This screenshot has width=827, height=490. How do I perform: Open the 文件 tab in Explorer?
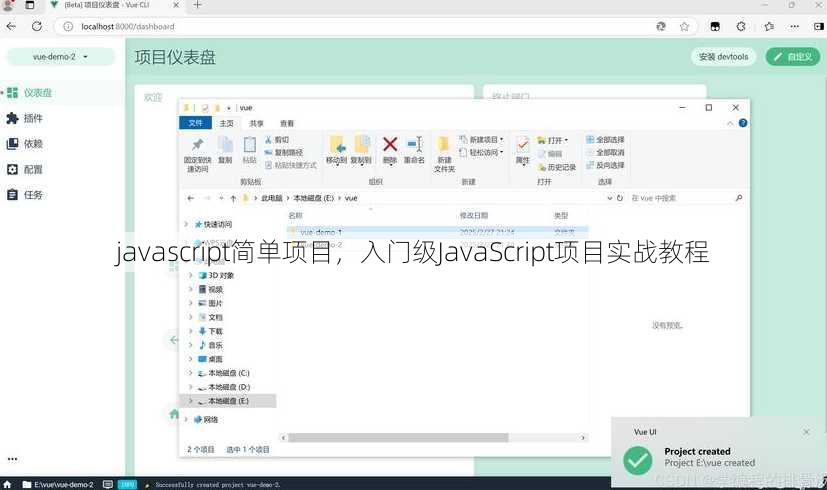pyautogui.click(x=196, y=123)
